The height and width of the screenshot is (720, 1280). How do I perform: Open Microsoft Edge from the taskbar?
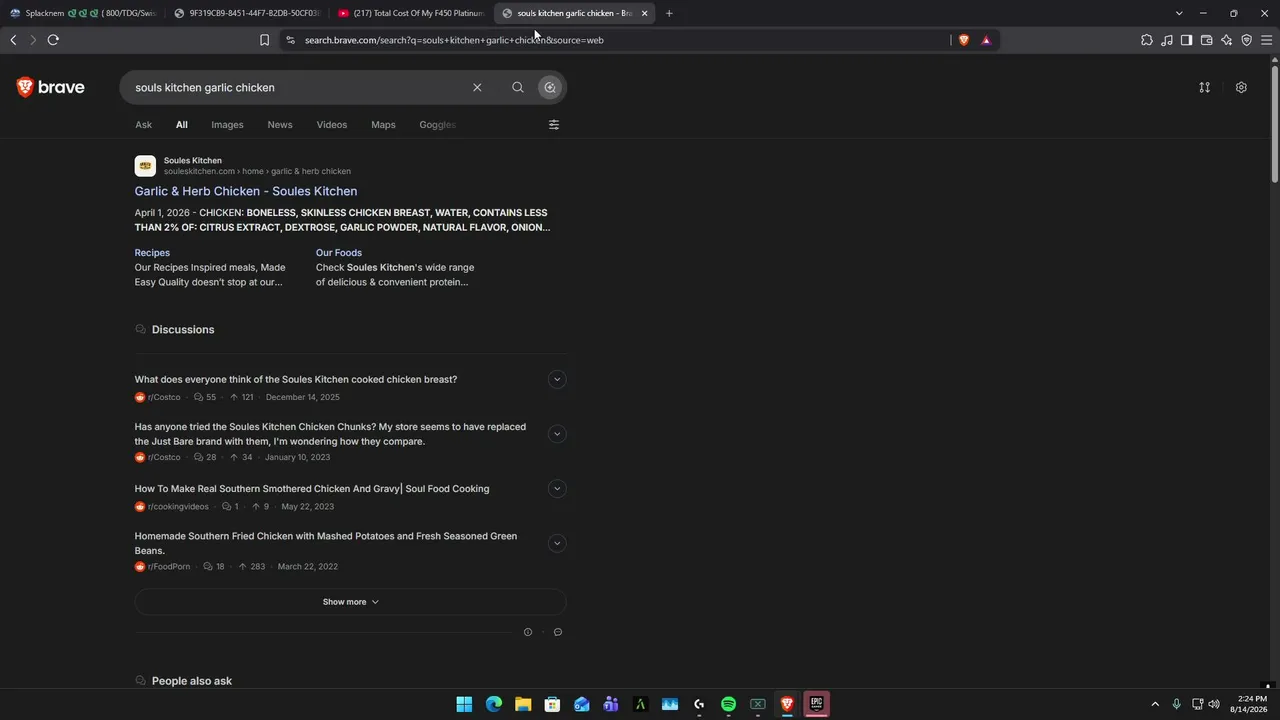(x=494, y=704)
